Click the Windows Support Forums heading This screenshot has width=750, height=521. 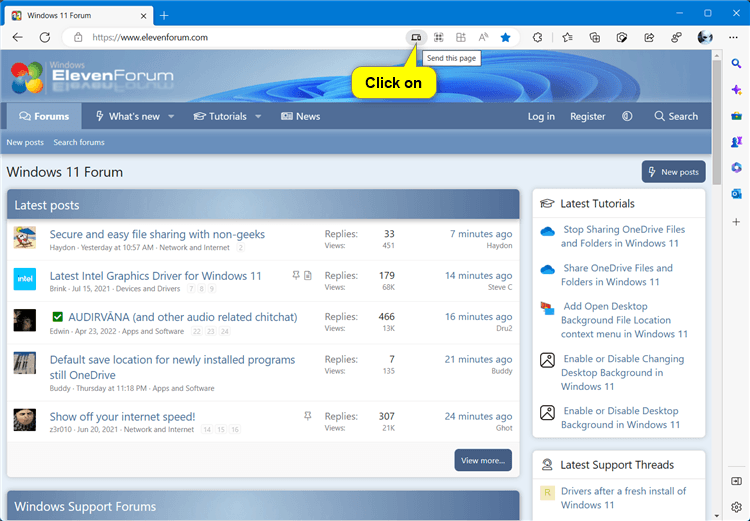pos(85,506)
